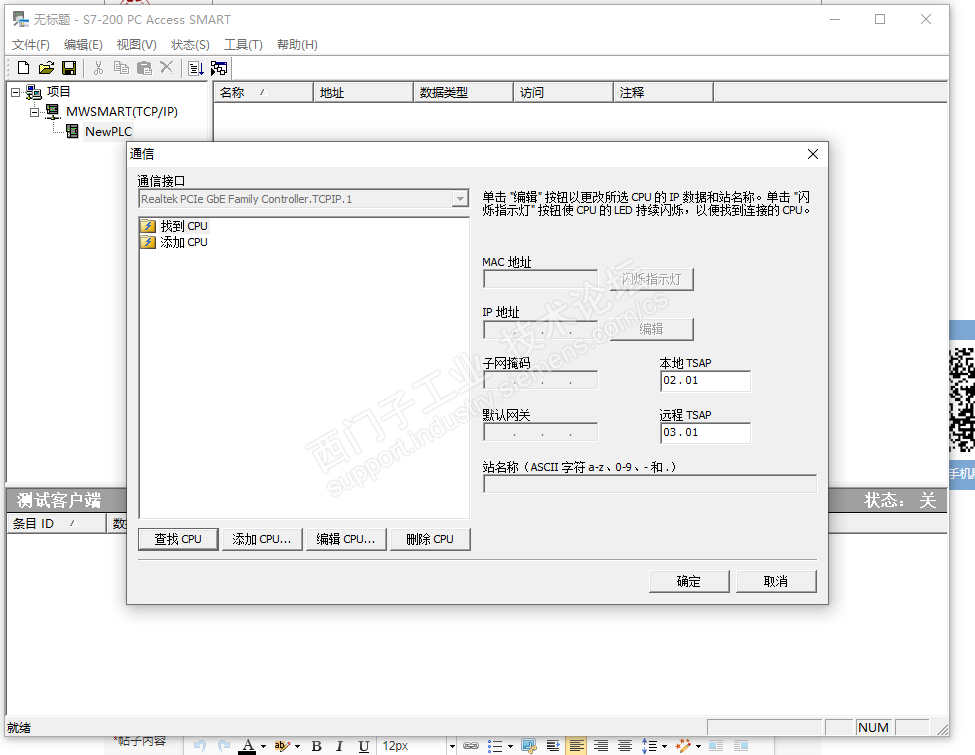This screenshot has width=975, height=755.
Task: Click the insert link chain icon
Action: click(x=471, y=746)
